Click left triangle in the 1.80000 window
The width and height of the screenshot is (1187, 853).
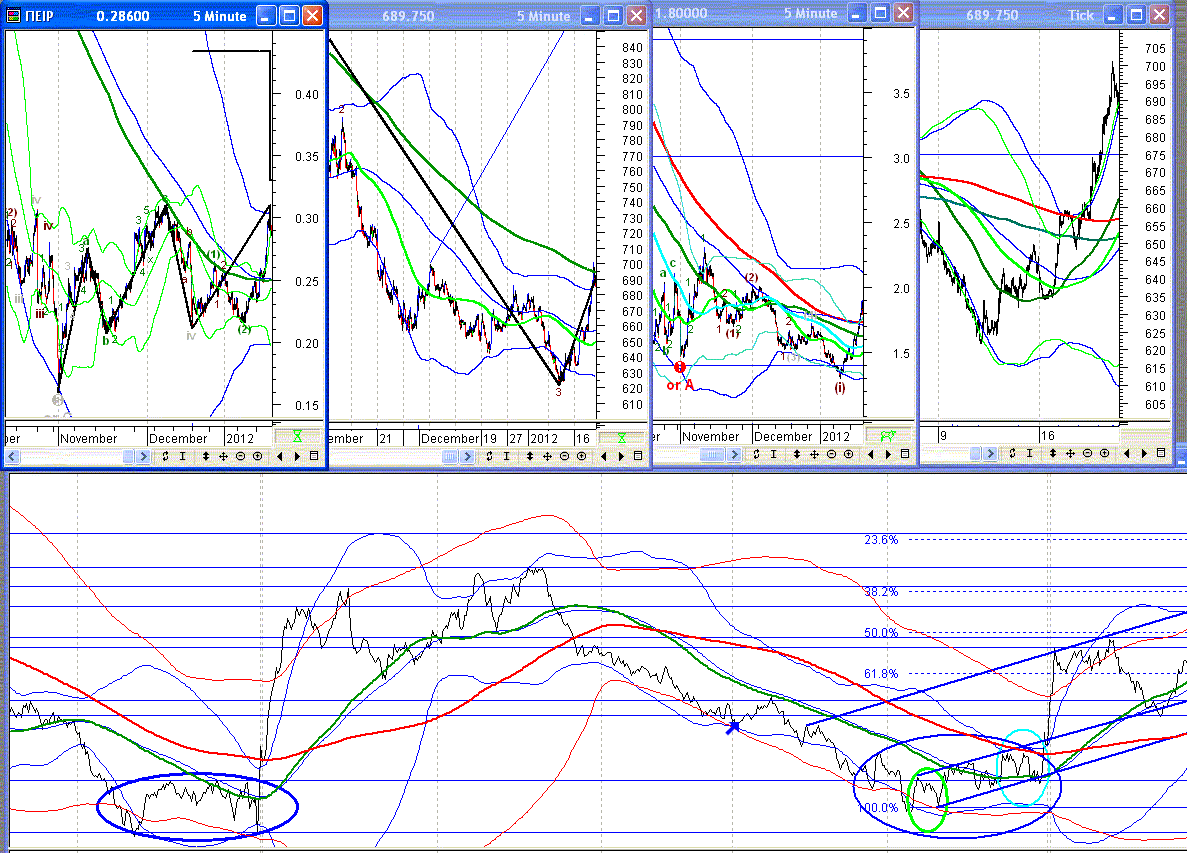(x=870, y=454)
